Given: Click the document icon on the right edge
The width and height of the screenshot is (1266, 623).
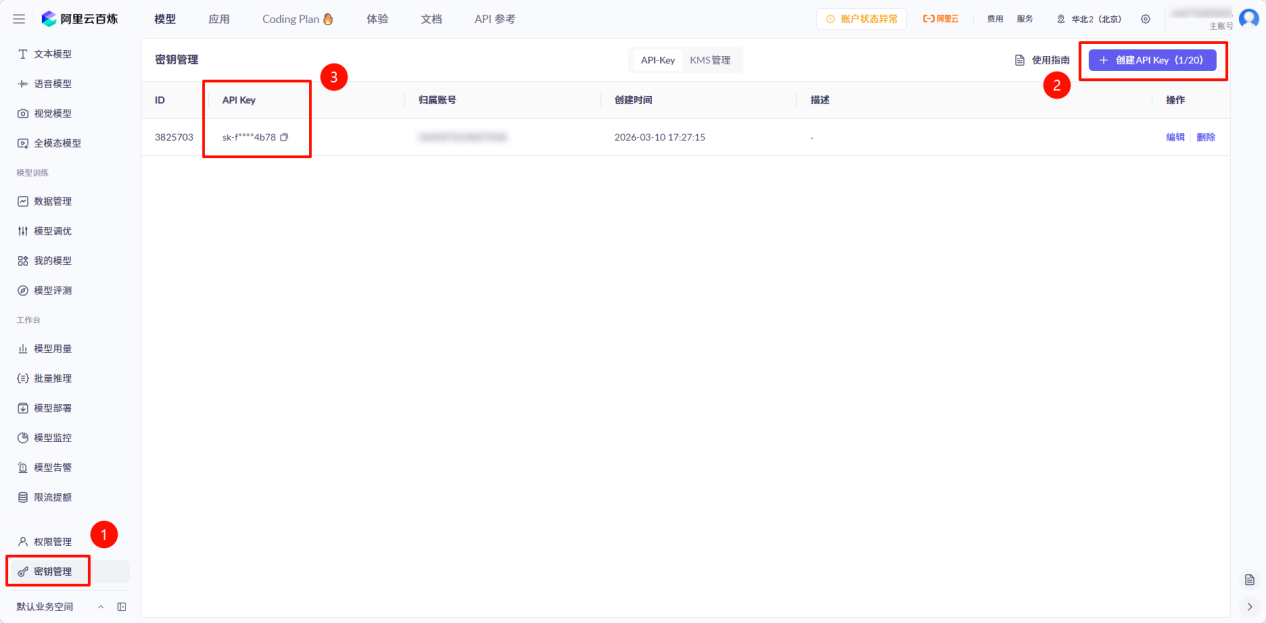Looking at the screenshot, I should click(1249, 578).
